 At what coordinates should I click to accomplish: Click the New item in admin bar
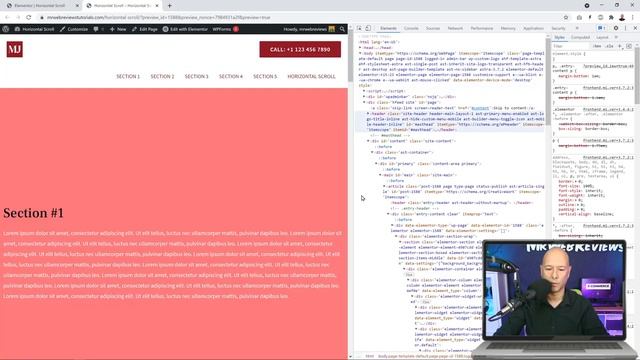coord(118,29)
